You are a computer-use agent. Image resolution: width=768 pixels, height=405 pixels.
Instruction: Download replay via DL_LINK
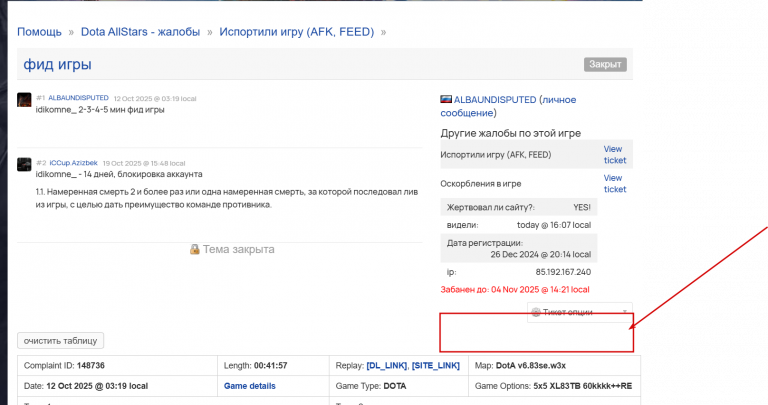tap(386, 365)
